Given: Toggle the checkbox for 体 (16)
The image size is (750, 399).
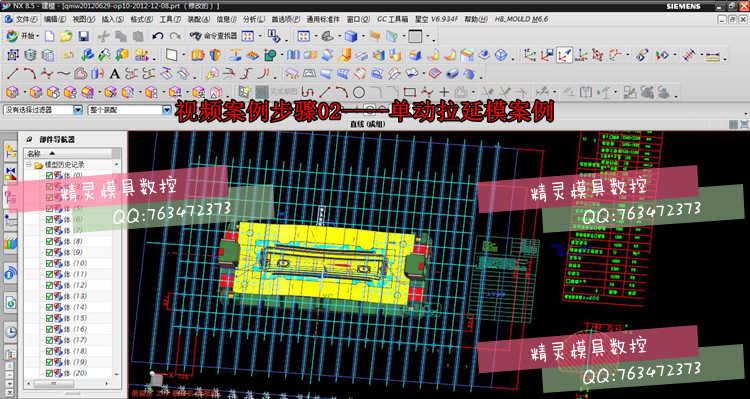Looking at the screenshot, I should (x=49, y=329).
